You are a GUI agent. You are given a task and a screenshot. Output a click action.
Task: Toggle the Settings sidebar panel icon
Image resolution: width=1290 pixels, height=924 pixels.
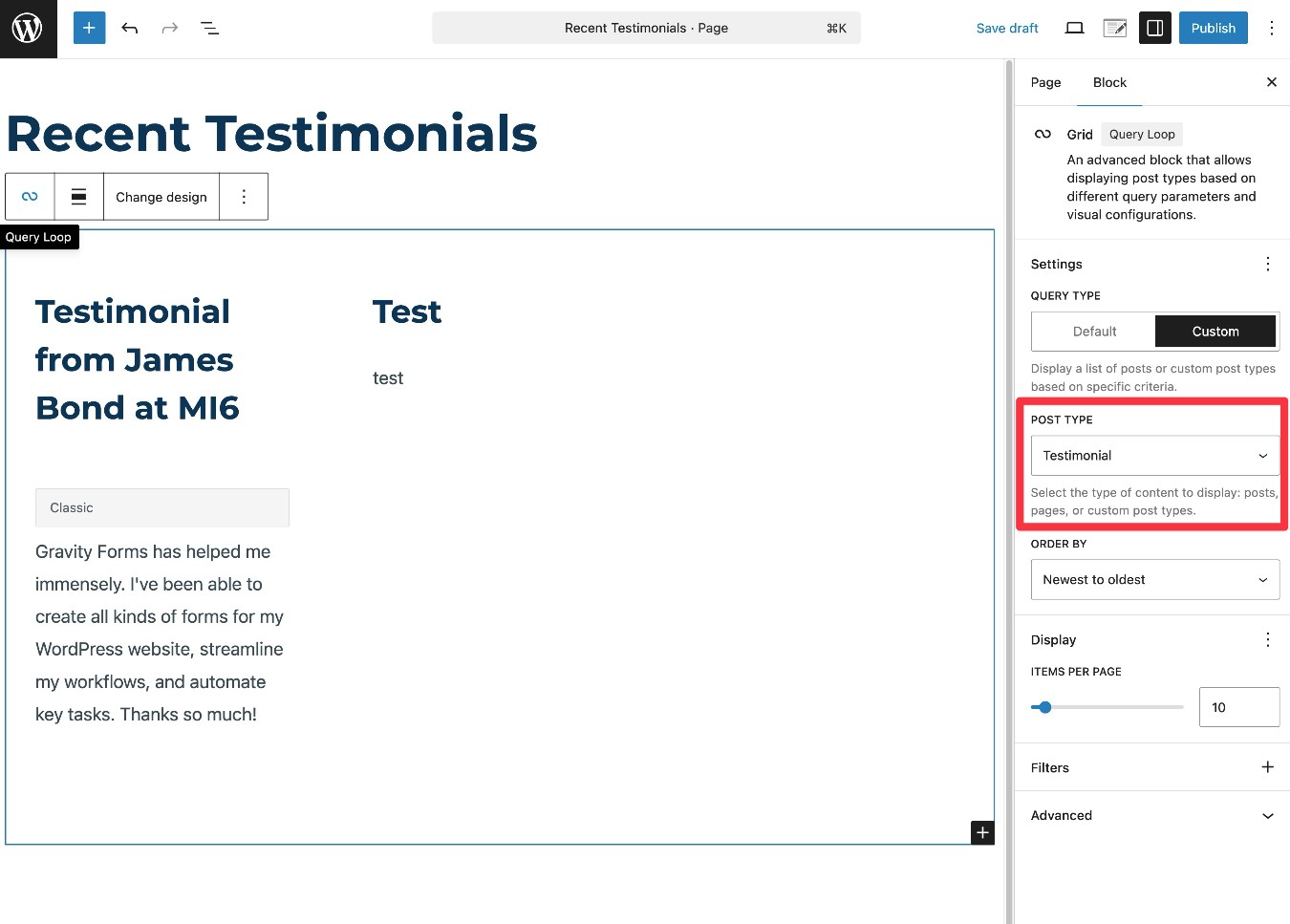click(x=1154, y=28)
